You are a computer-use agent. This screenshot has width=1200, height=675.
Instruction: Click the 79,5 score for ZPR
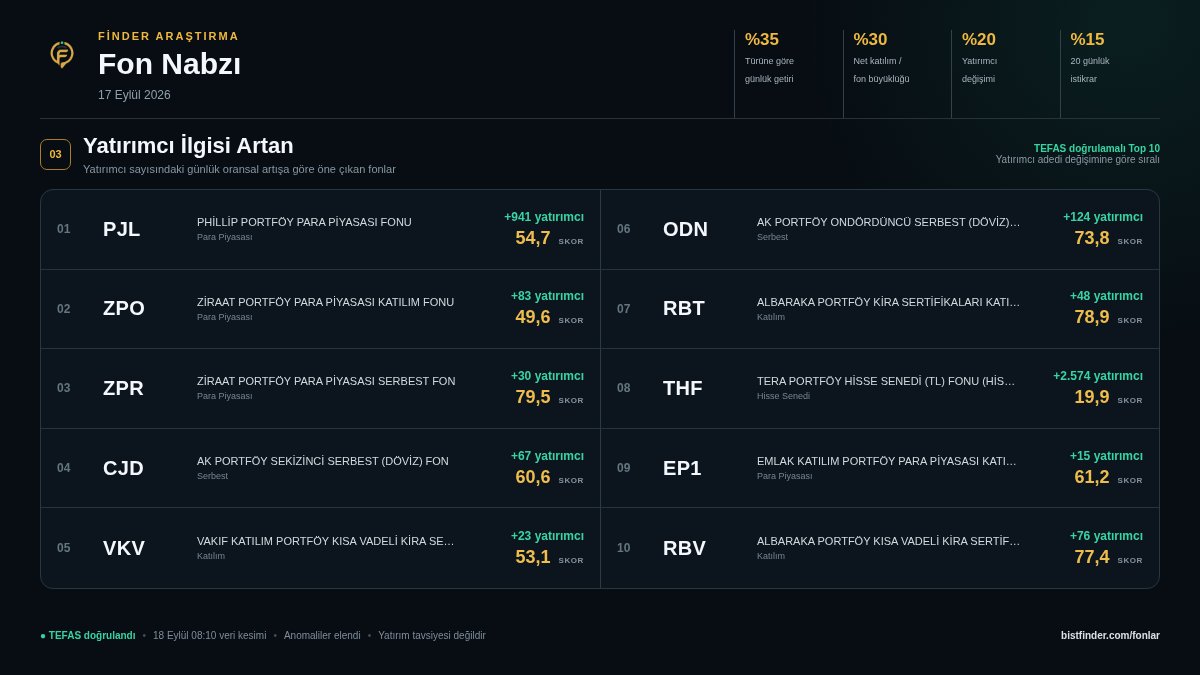pos(533,397)
